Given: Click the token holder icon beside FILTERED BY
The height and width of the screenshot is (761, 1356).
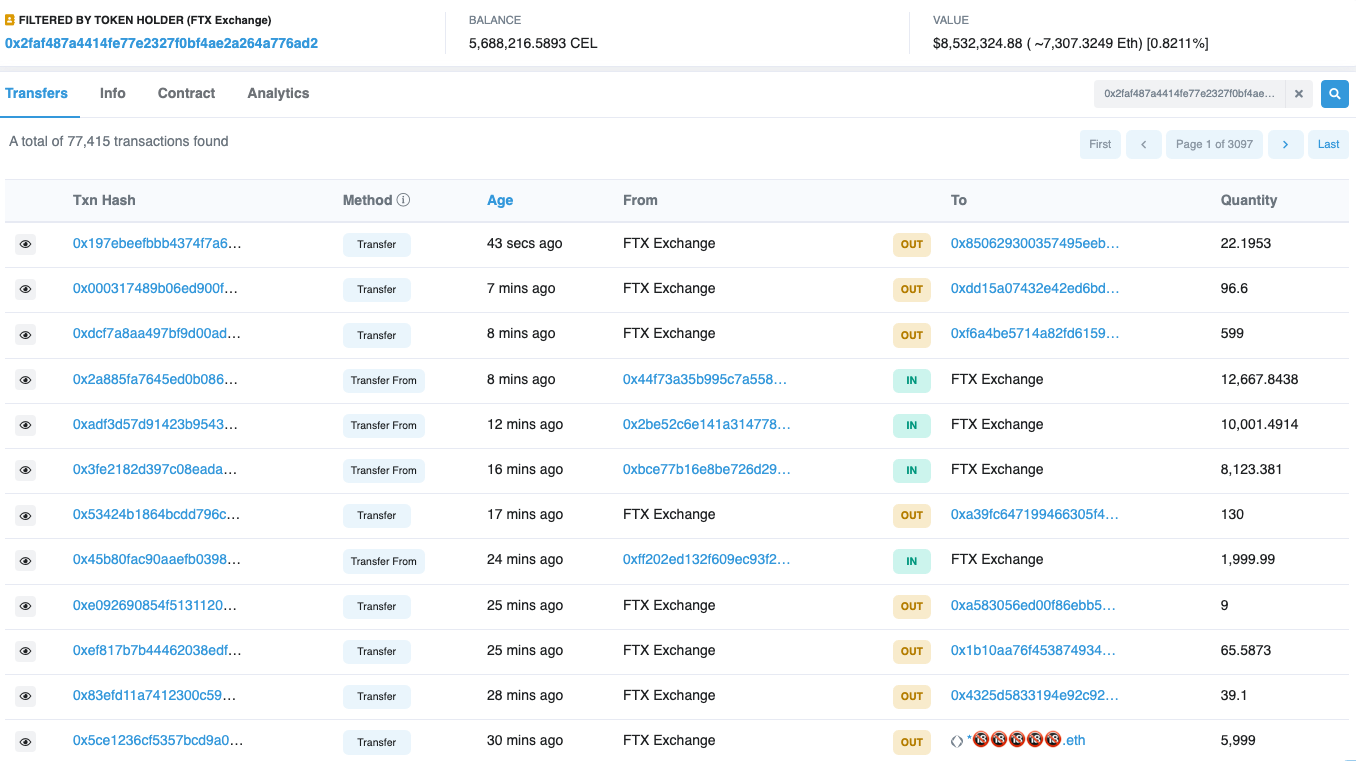Looking at the screenshot, I should point(10,20).
